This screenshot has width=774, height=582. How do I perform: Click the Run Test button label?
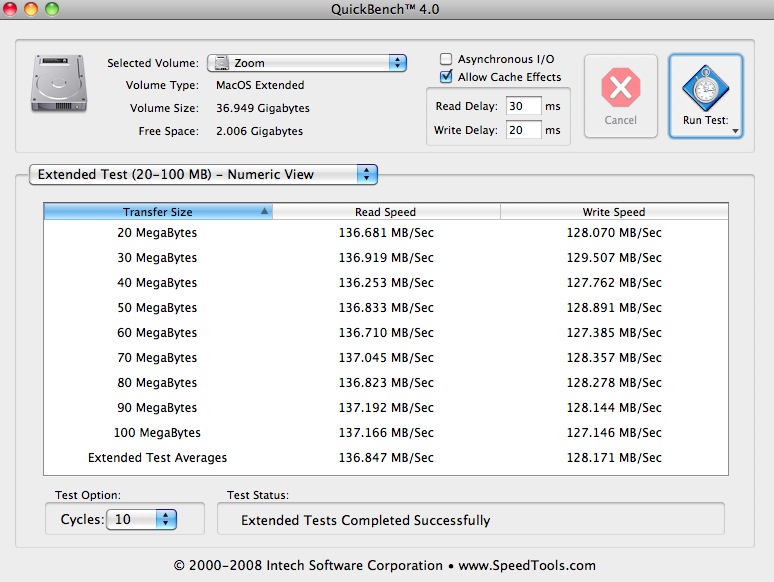(705, 120)
